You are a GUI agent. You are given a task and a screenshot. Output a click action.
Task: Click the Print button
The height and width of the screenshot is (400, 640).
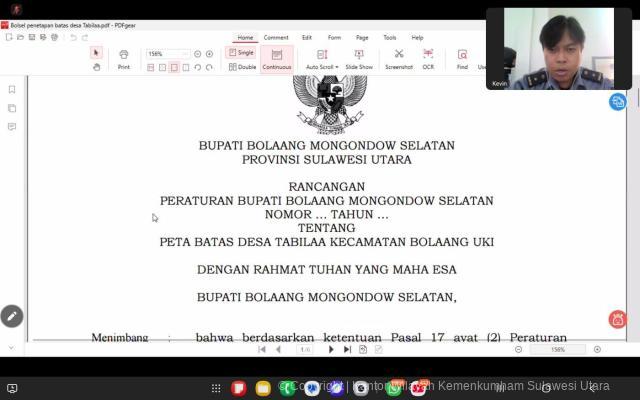coord(124,60)
